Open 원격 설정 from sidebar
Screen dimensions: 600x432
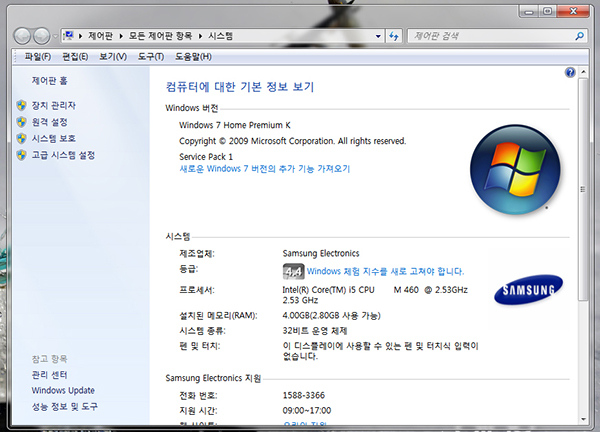click(x=49, y=122)
